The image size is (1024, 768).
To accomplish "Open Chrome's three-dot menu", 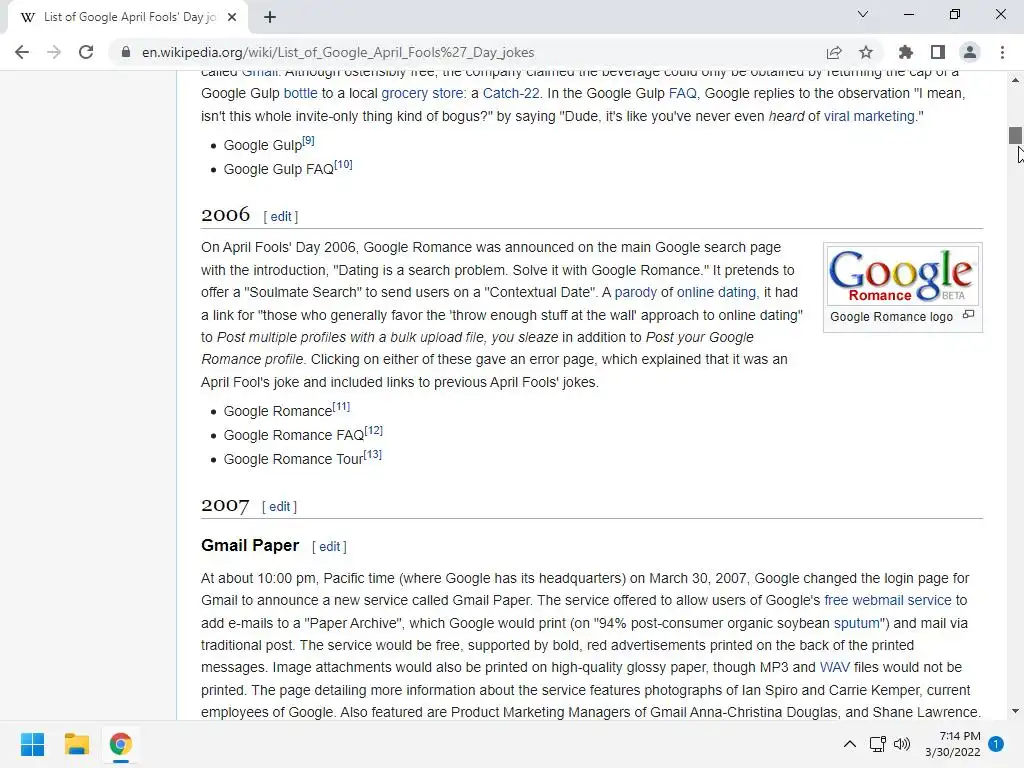I will click(1002, 52).
